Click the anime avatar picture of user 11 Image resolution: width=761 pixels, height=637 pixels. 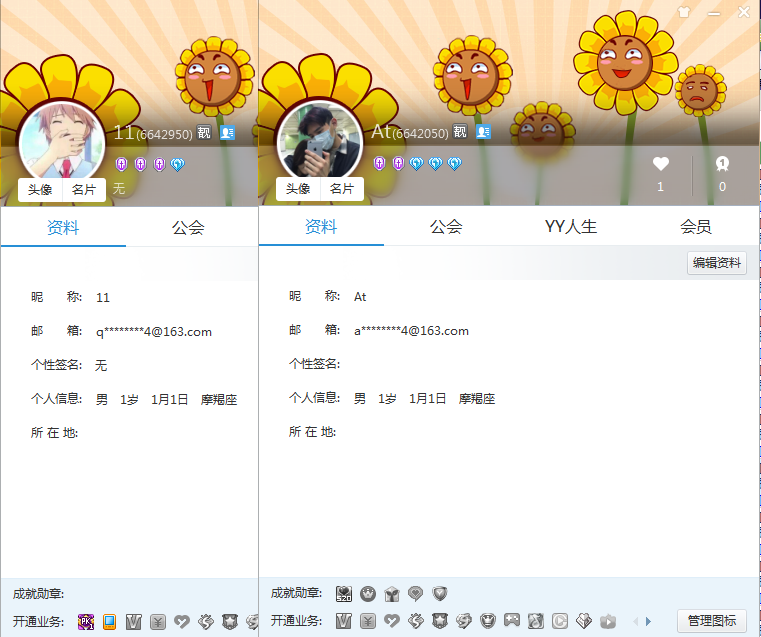point(62,141)
